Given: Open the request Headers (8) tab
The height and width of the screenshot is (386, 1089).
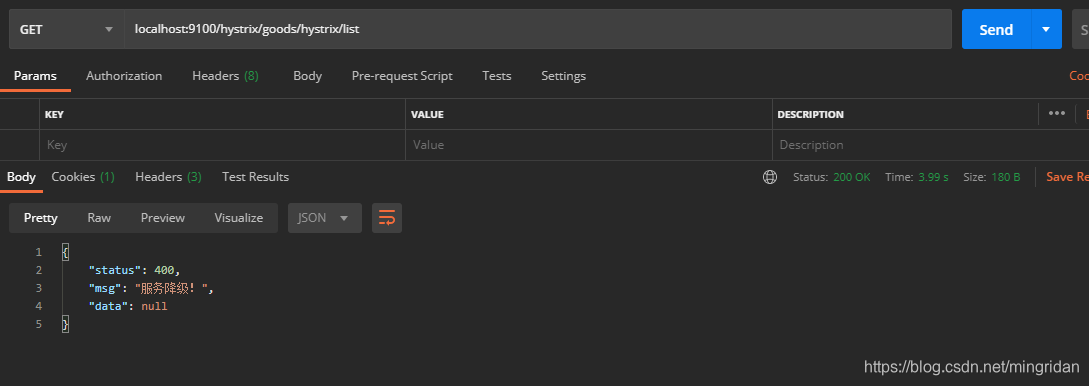Looking at the screenshot, I should tap(225, 76).
